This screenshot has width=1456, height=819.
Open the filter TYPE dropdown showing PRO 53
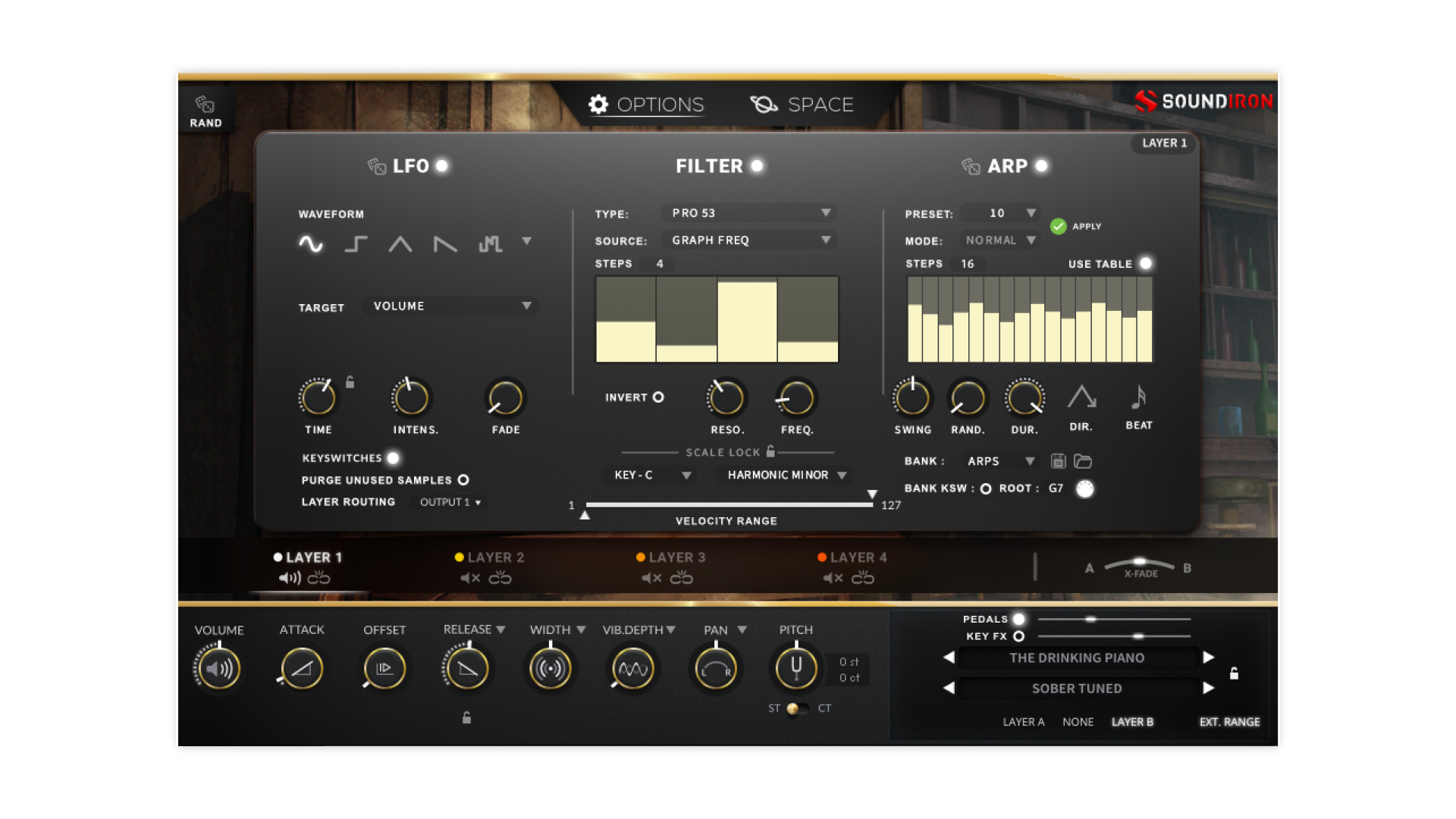(748, 213)
